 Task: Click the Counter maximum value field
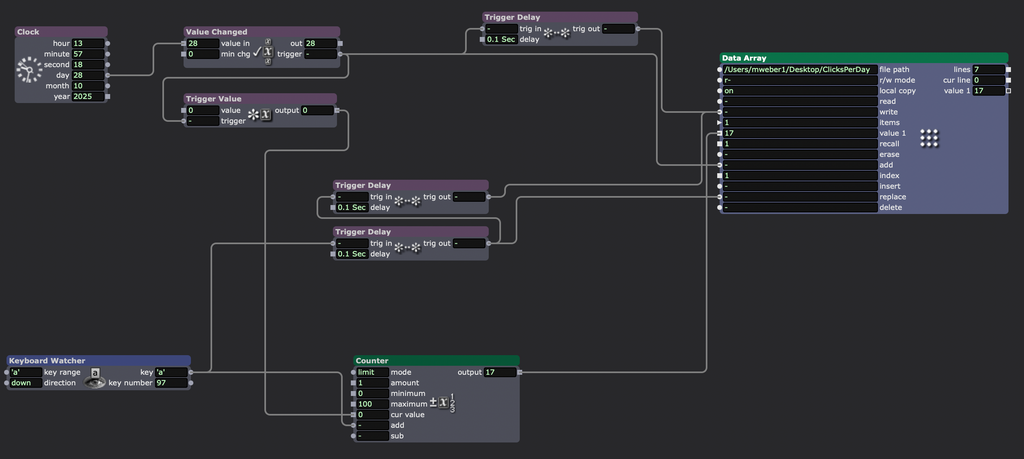coord(371,404)
